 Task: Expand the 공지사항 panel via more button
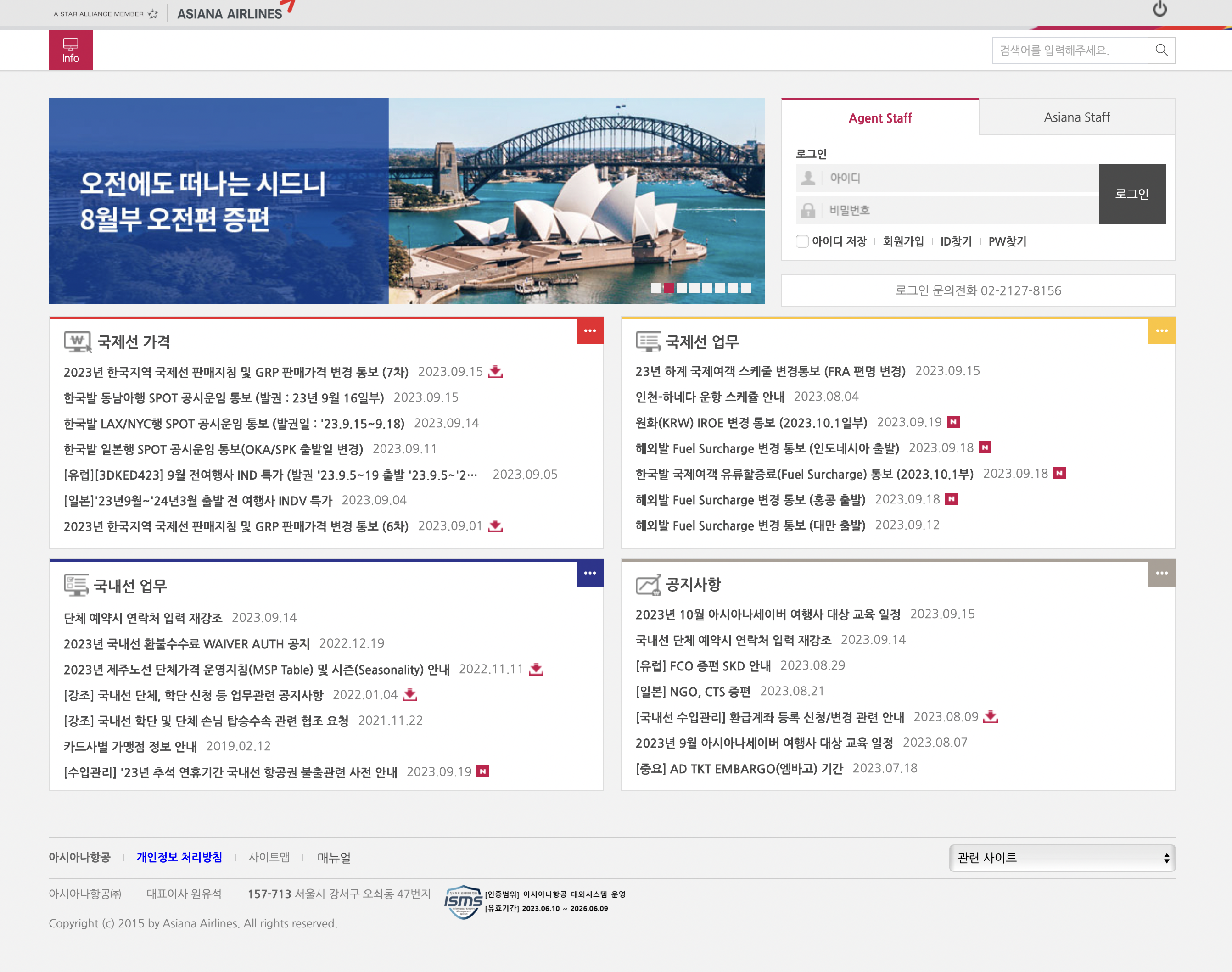[x=1161, y=573]
